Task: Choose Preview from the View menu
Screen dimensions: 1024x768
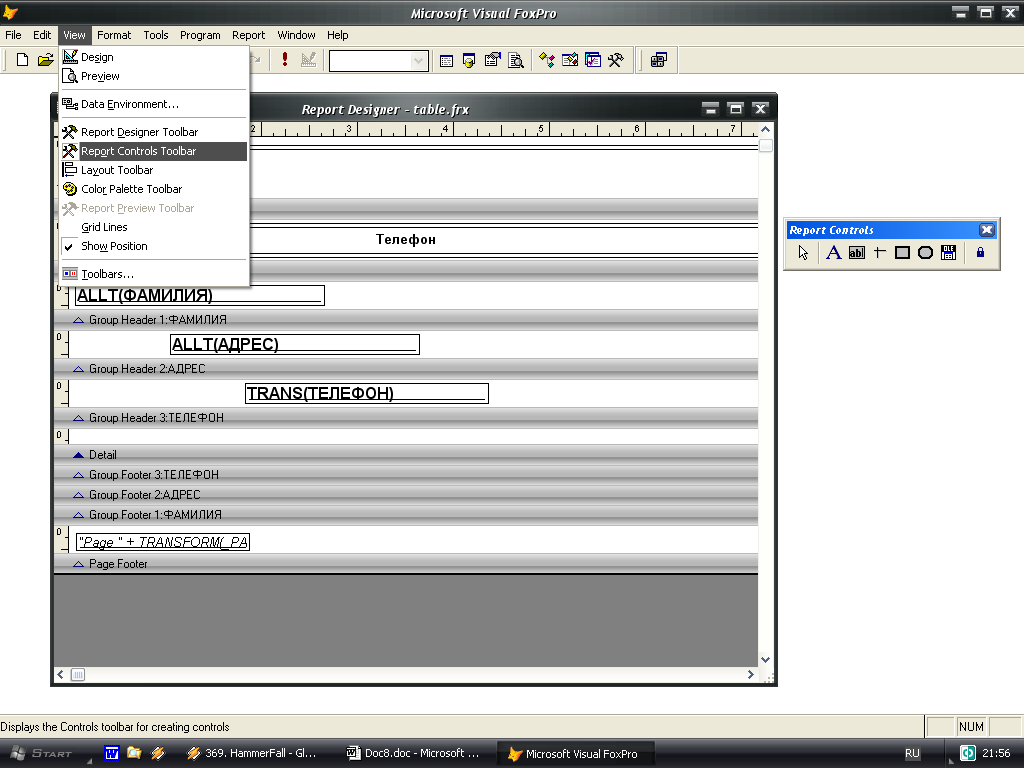Action: click(154, 76)
